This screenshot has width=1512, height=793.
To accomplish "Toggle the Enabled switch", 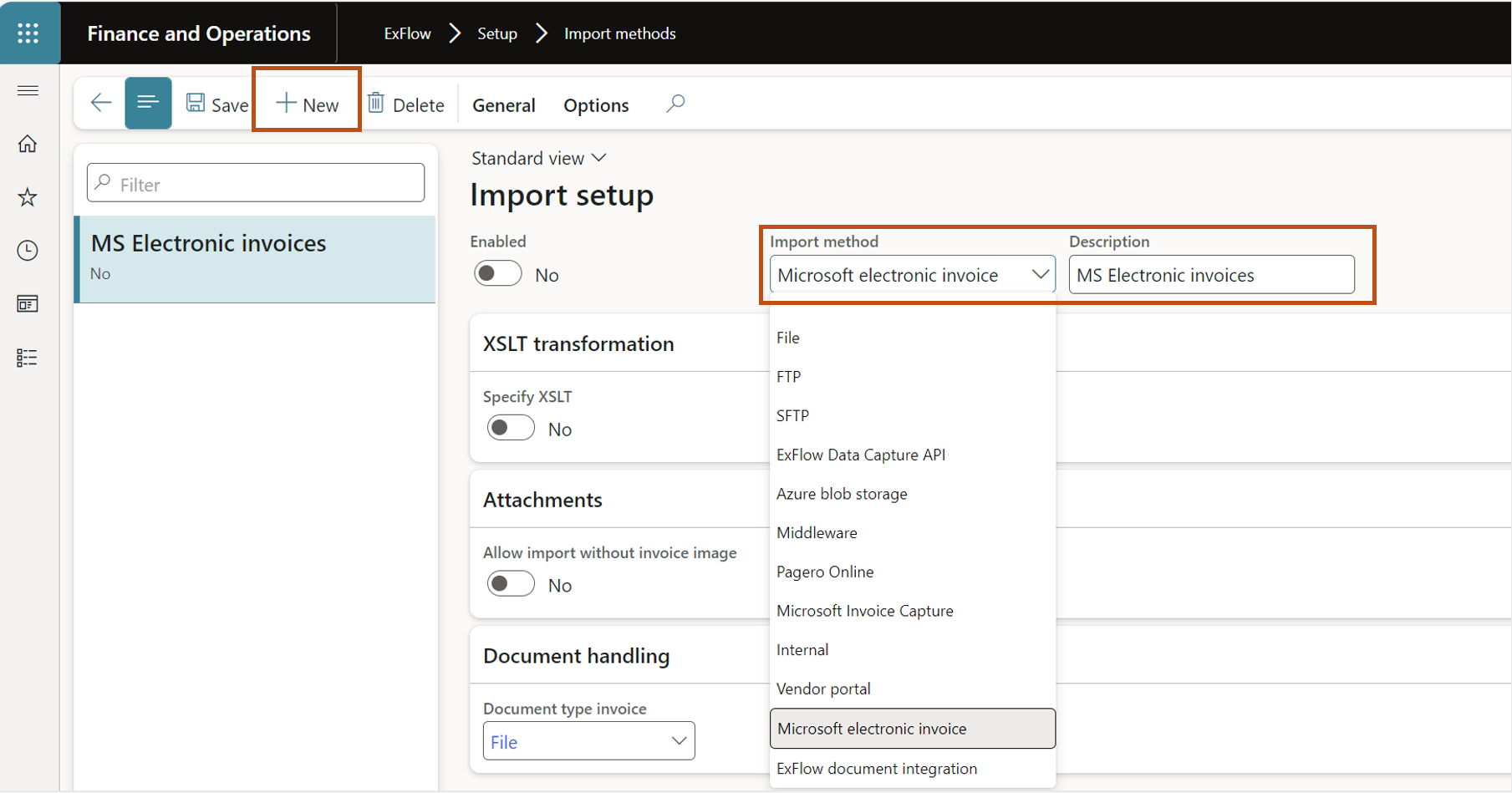I will tap(498, 274).
